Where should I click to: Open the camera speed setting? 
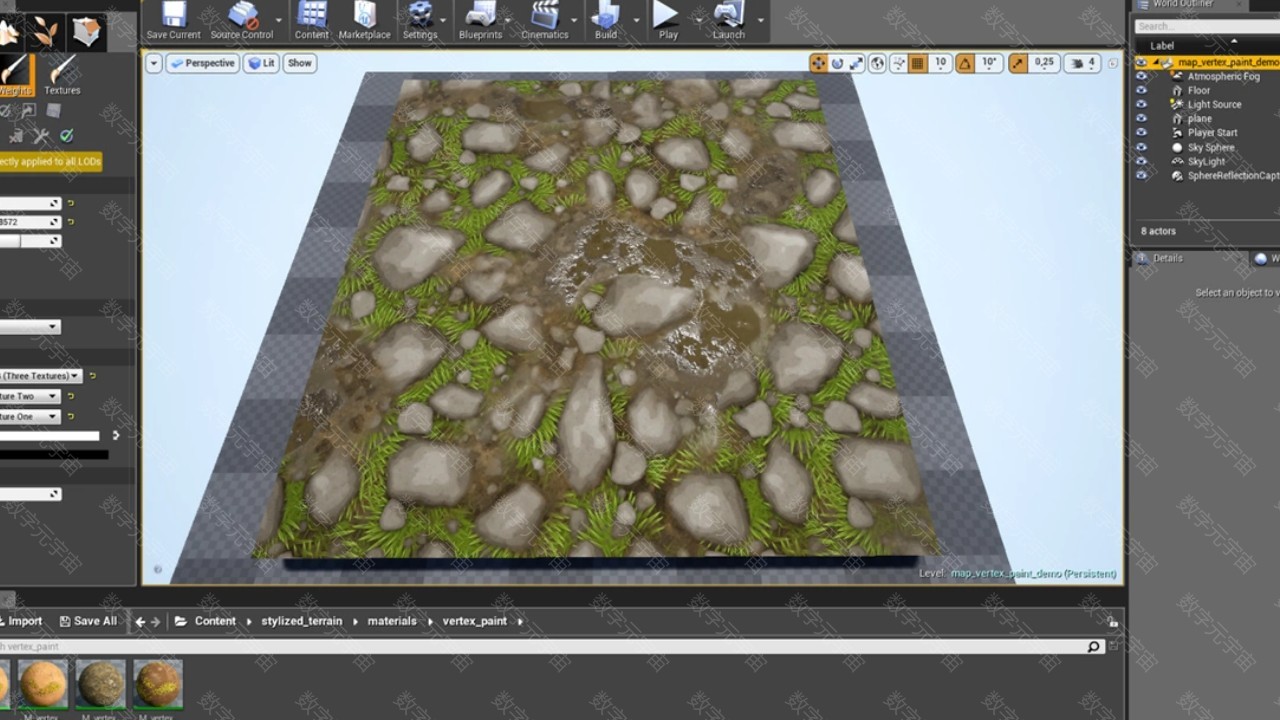pos(1082,63)
